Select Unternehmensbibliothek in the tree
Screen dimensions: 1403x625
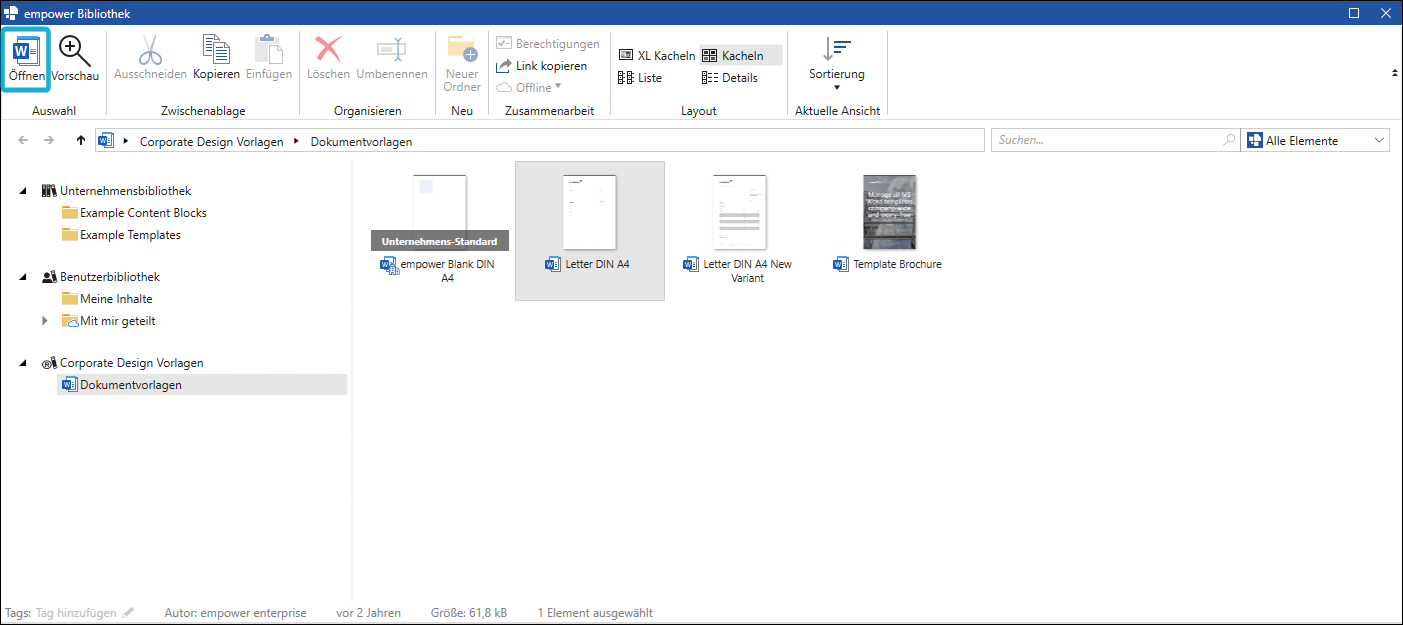pyautogui.click(x=125, y=191)
